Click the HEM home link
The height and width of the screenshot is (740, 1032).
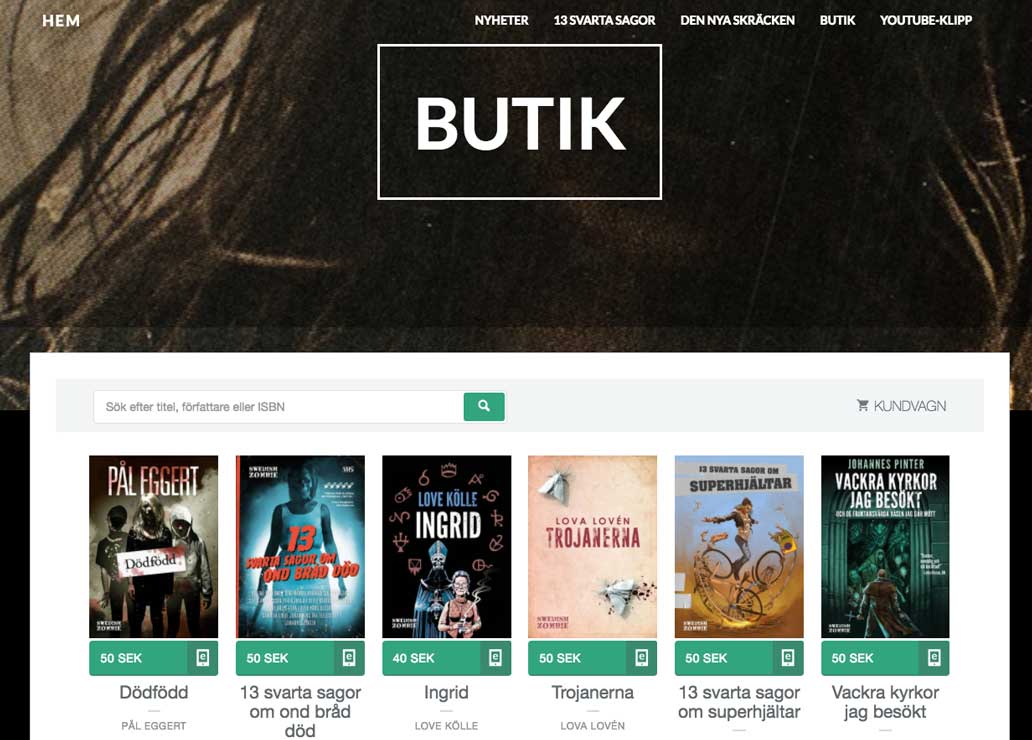pos(61,21)
